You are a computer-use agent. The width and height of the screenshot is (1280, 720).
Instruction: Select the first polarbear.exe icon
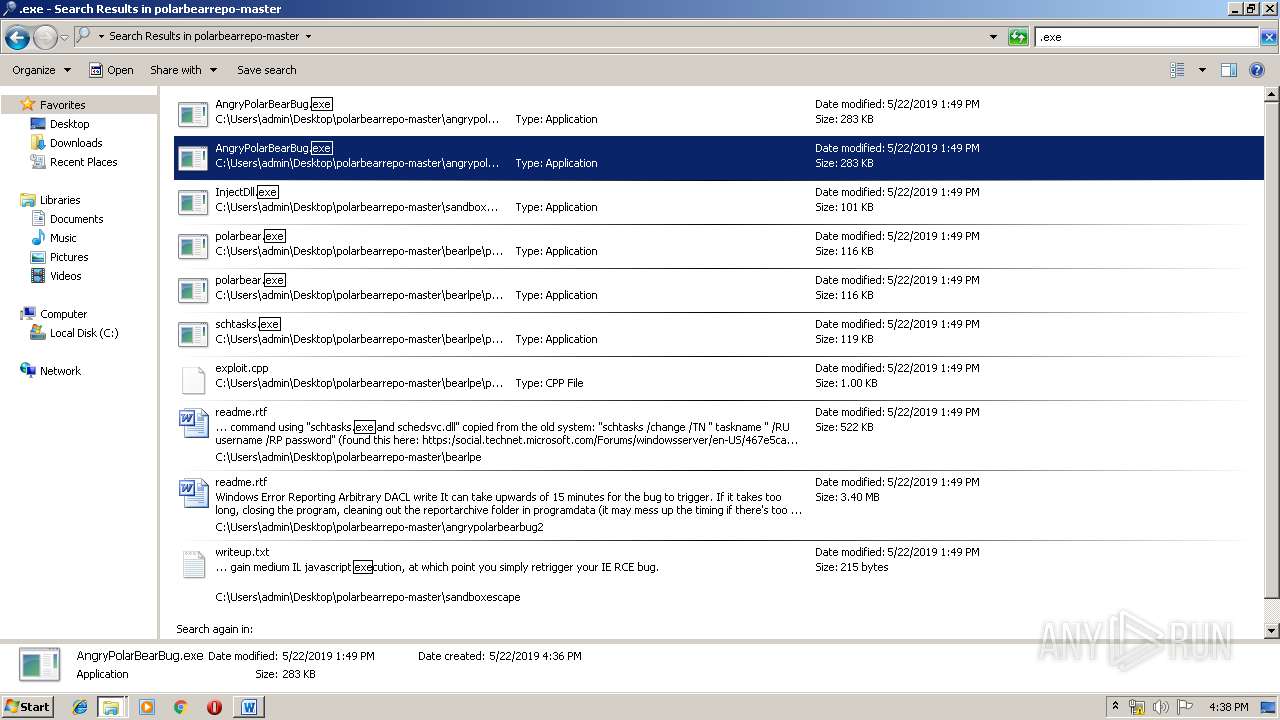(193, 245)
